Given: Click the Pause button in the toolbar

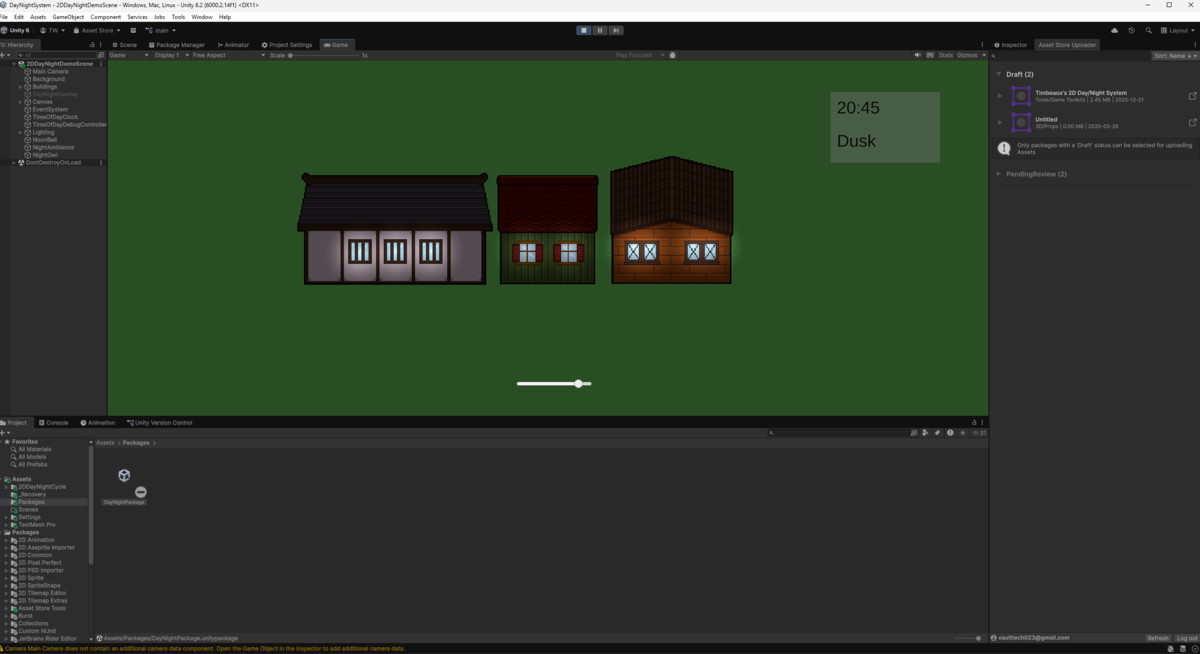Looking at the screenshot, I should coord(600,30).
